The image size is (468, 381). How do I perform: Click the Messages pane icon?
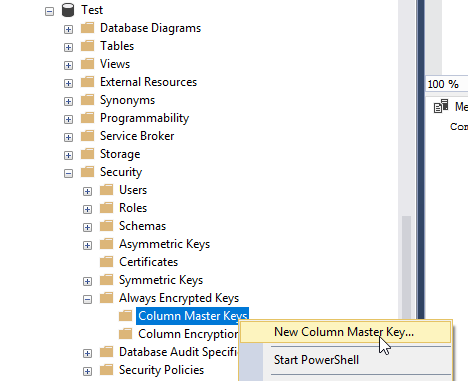[441, 106]
